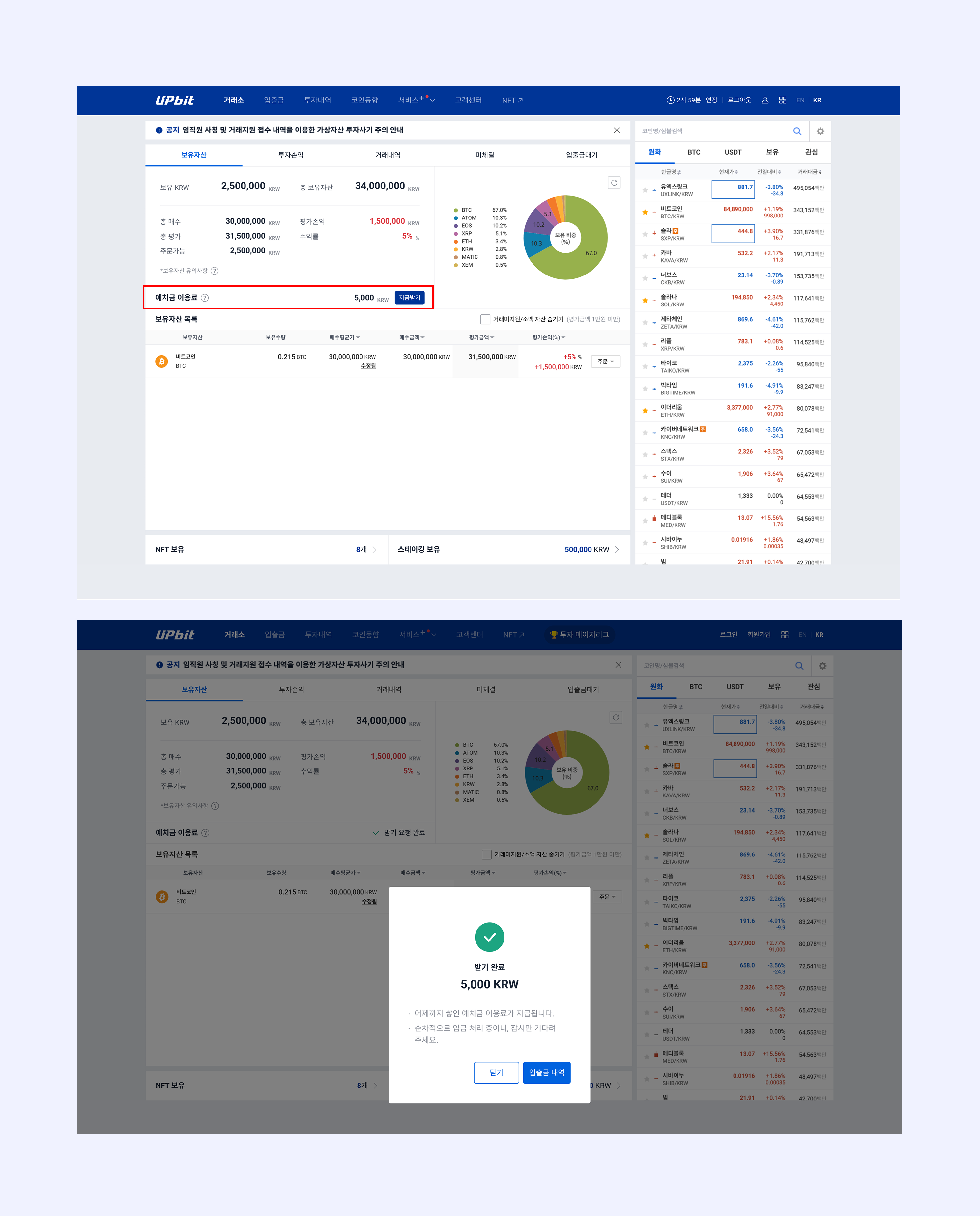The image size is (980, 1216).
Task: Sort by 매수금액 column in upper holdings table
Action: tap(412, 337)
